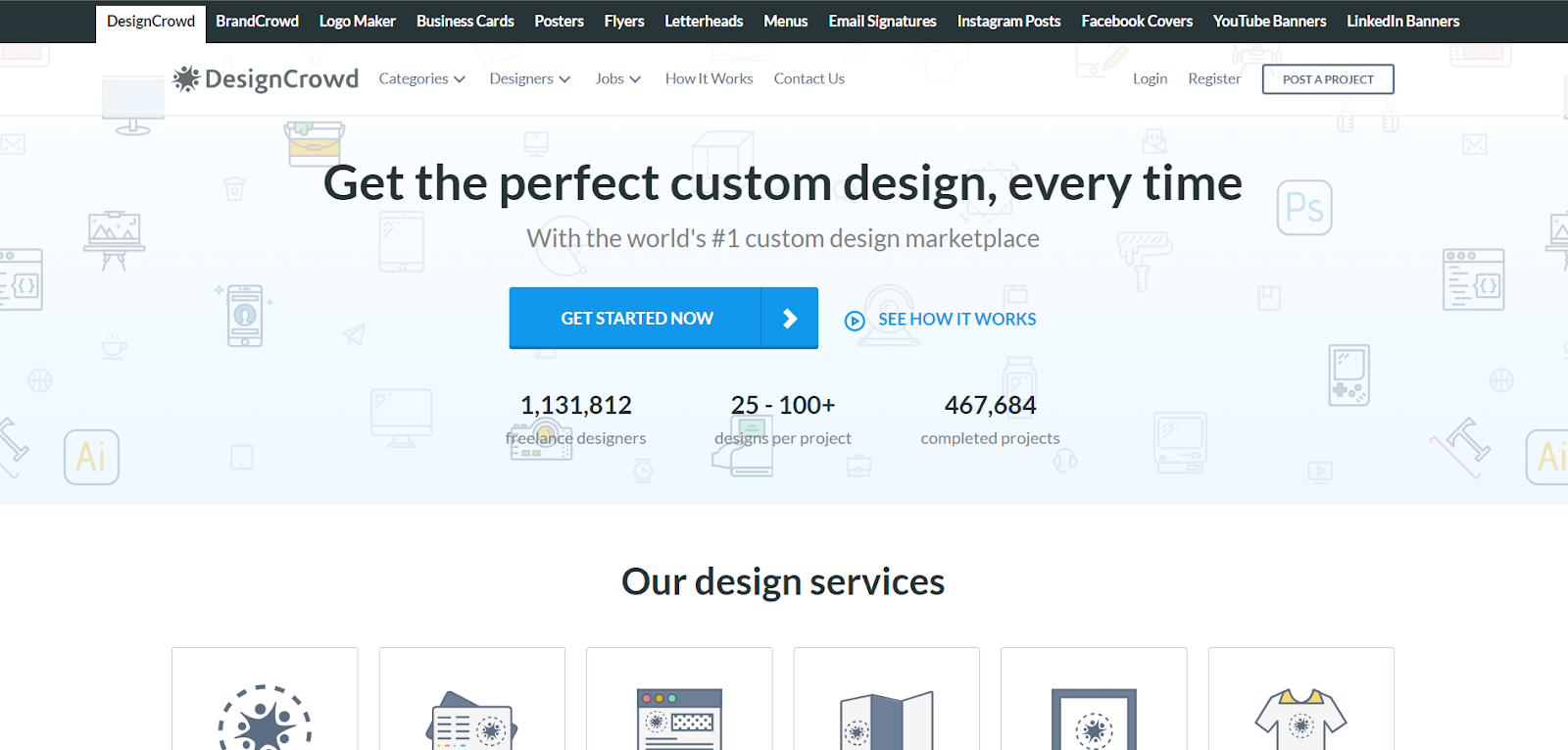The height and width of the screenshot is (750, 1568).
Task: Click the 'completed projects' label
Action: (x=991, y=438)
